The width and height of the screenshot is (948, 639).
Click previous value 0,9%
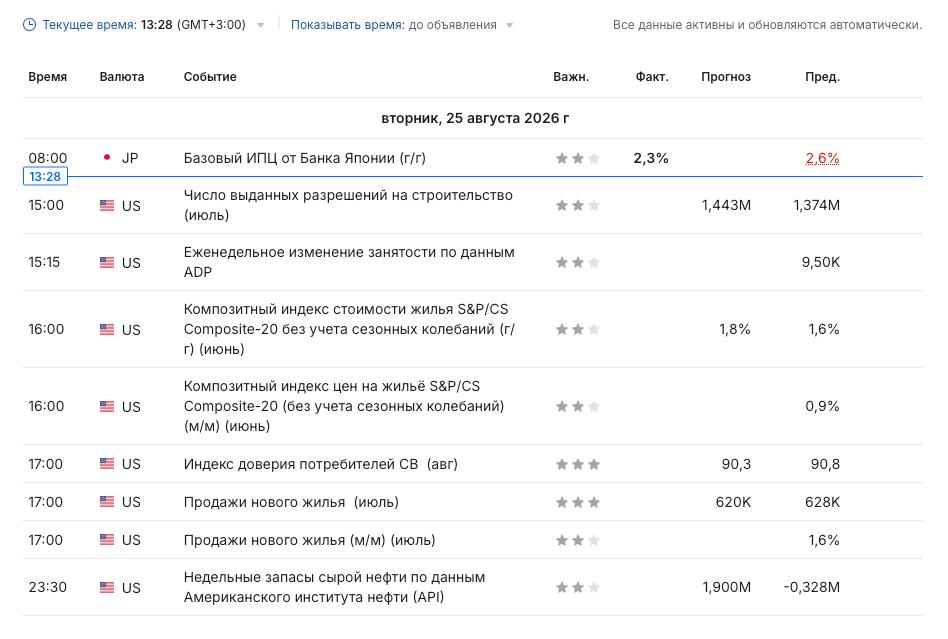822,406
